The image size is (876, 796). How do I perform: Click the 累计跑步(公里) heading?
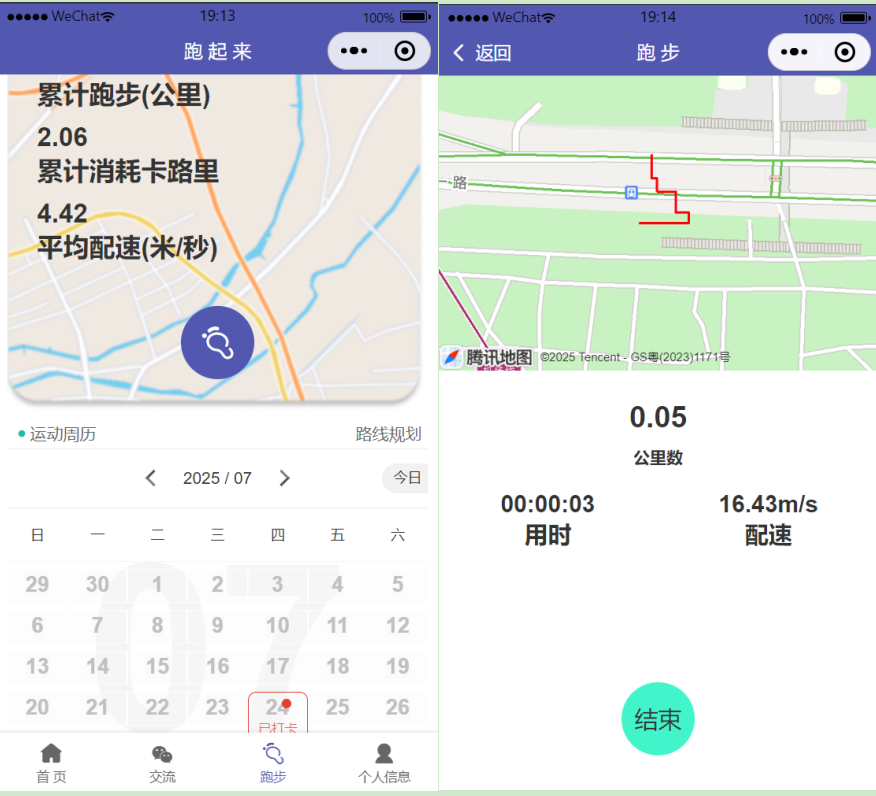tap(123, 95)
